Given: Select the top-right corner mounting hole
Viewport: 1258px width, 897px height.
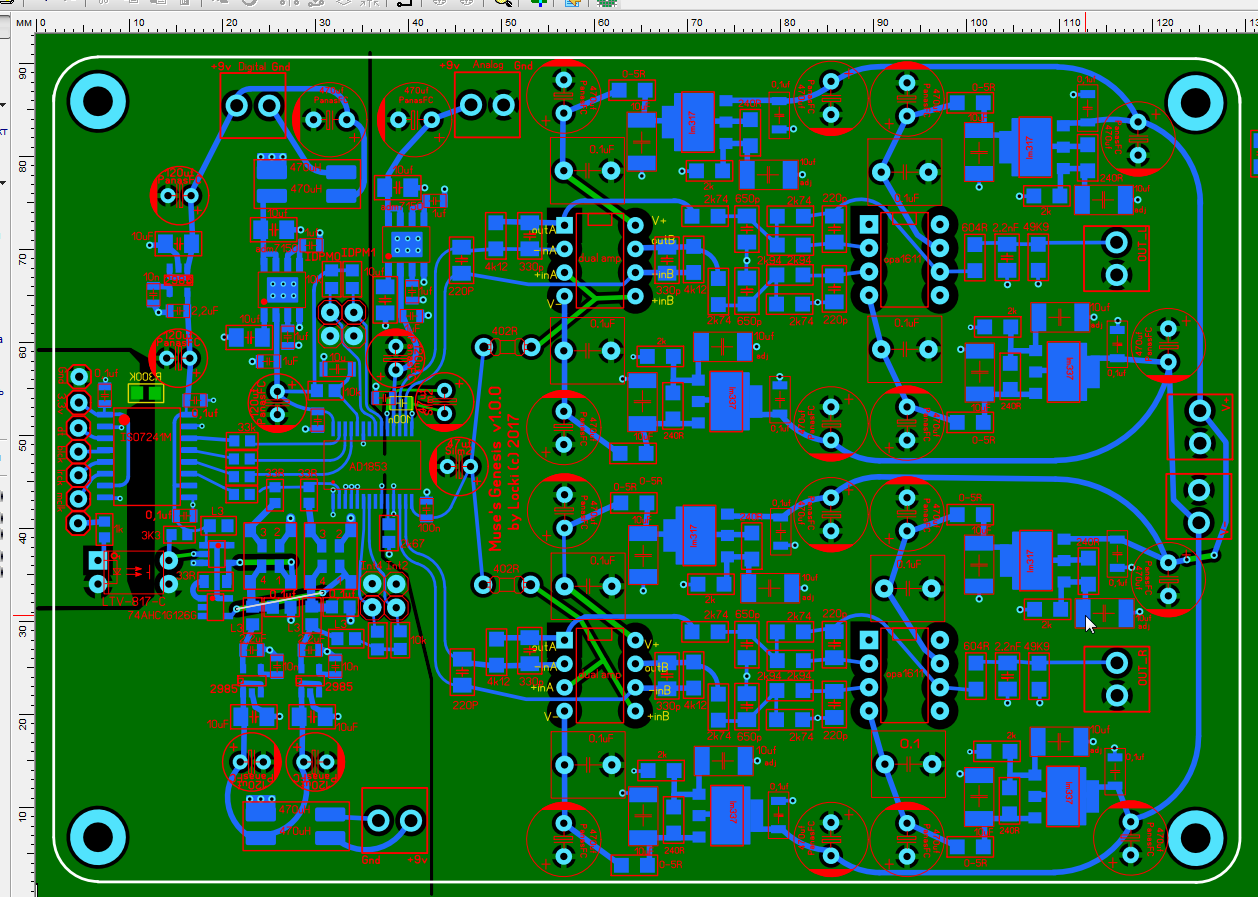Looking at the screenshot, I should [1196, 101].
